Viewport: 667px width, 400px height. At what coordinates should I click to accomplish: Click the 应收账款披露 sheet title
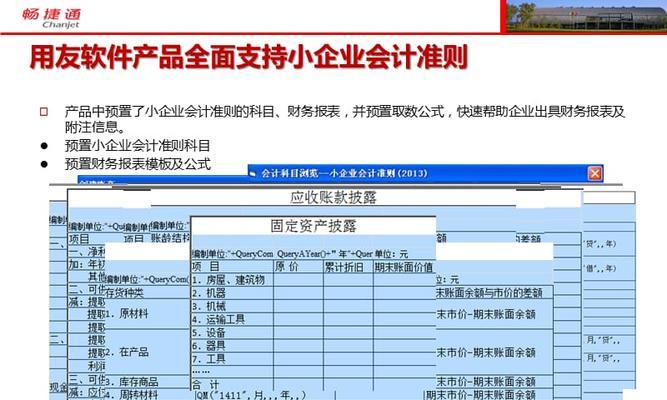[333, 198]
